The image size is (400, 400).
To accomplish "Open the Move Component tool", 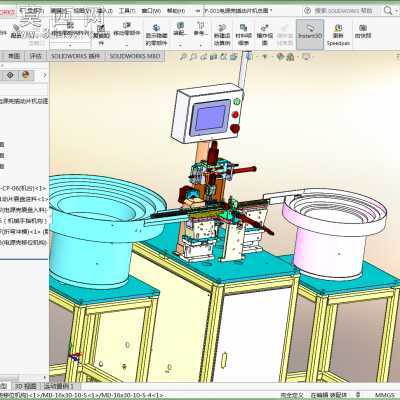I will pyautogui.click(x=127, y=29).
